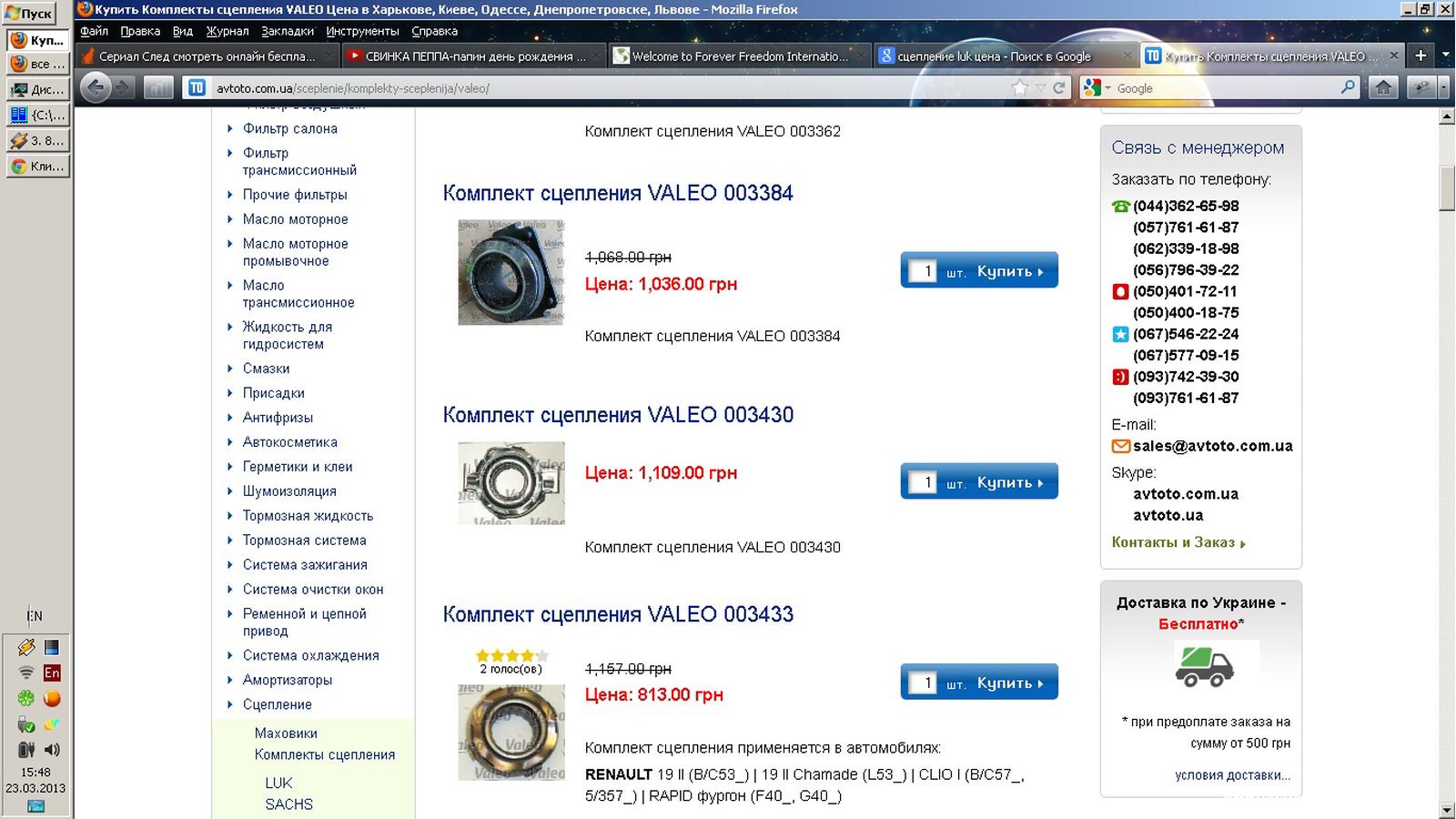Click the delivery truck icon
1456x819 pixels.
tap(1204, 666)
